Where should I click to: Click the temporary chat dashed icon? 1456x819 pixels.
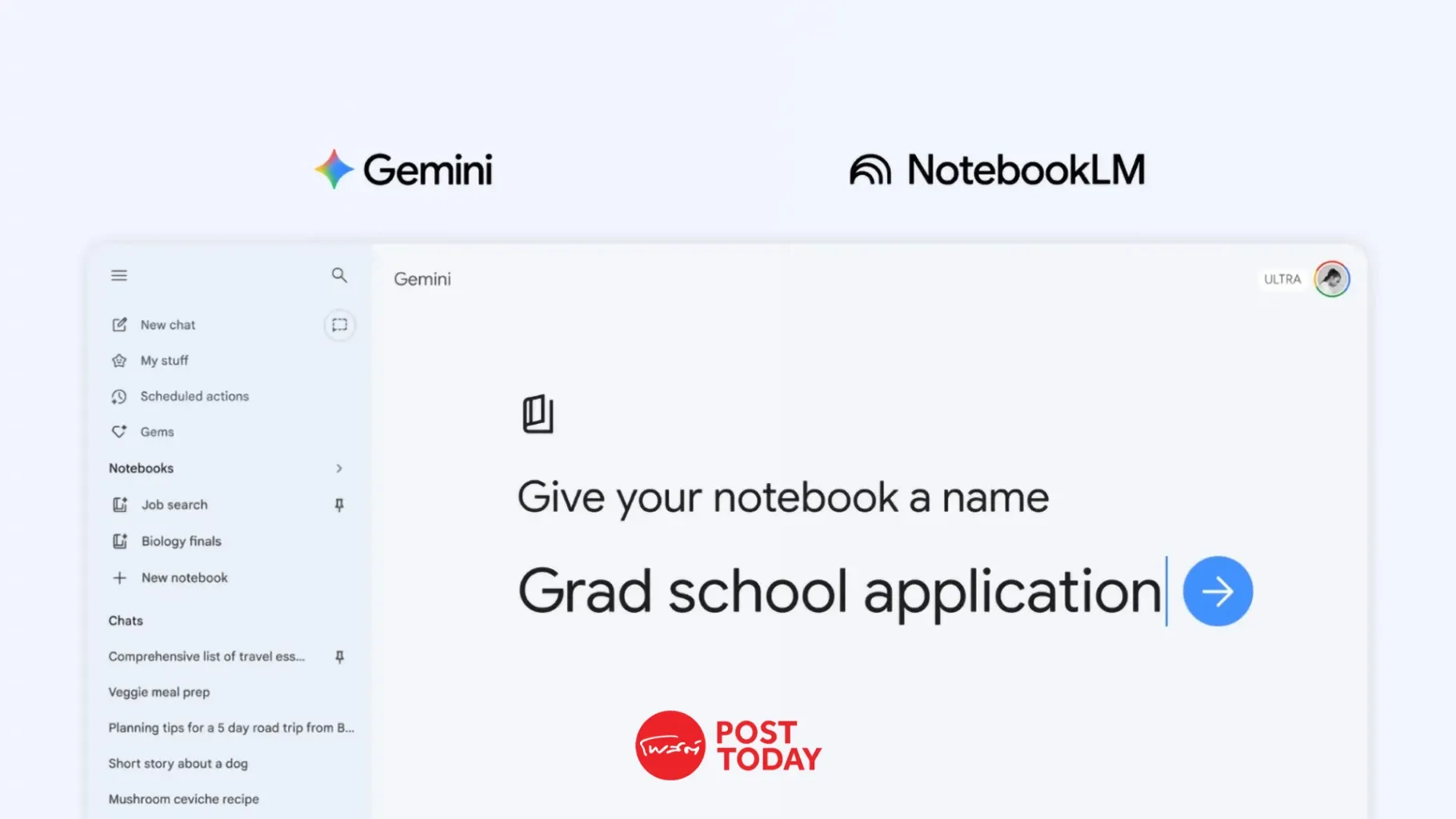coord(339,325)
